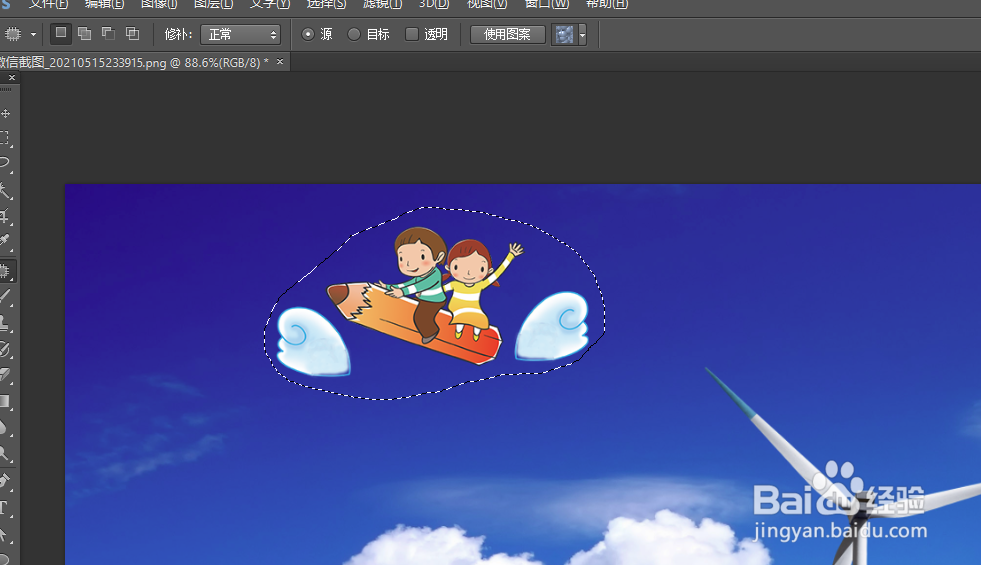Select the Move tool
The height and width of the screenshot is (565, 981).
(x=6, y=113)
